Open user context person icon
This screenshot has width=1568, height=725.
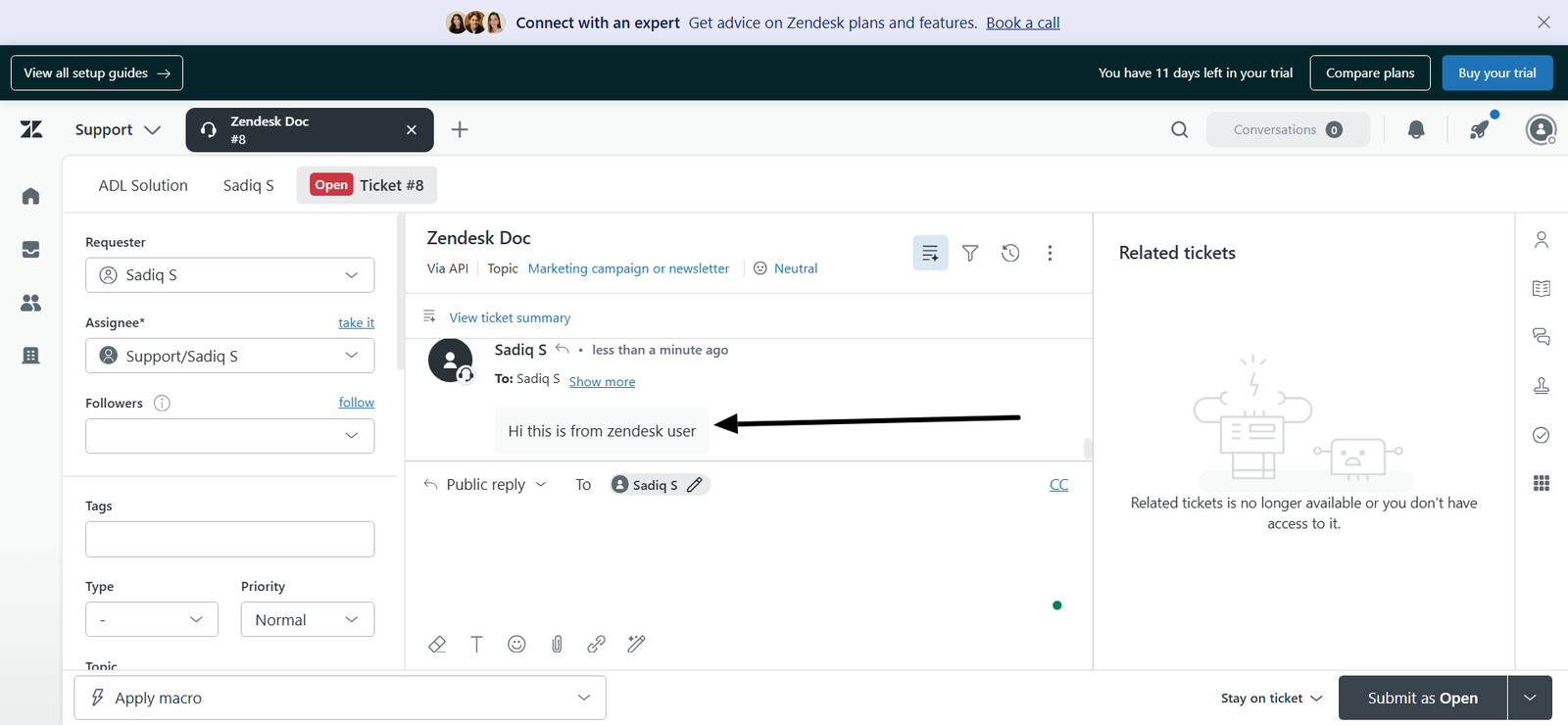click(1542, 239)
